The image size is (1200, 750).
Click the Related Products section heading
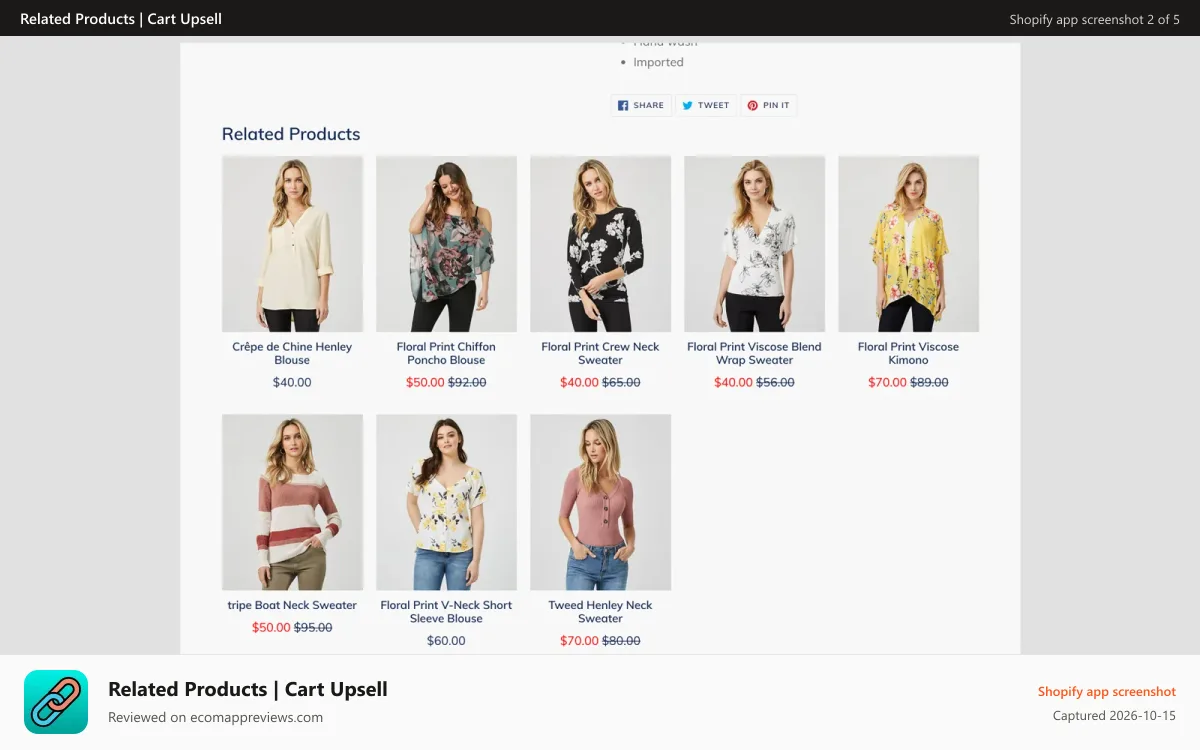click(291, 134)
